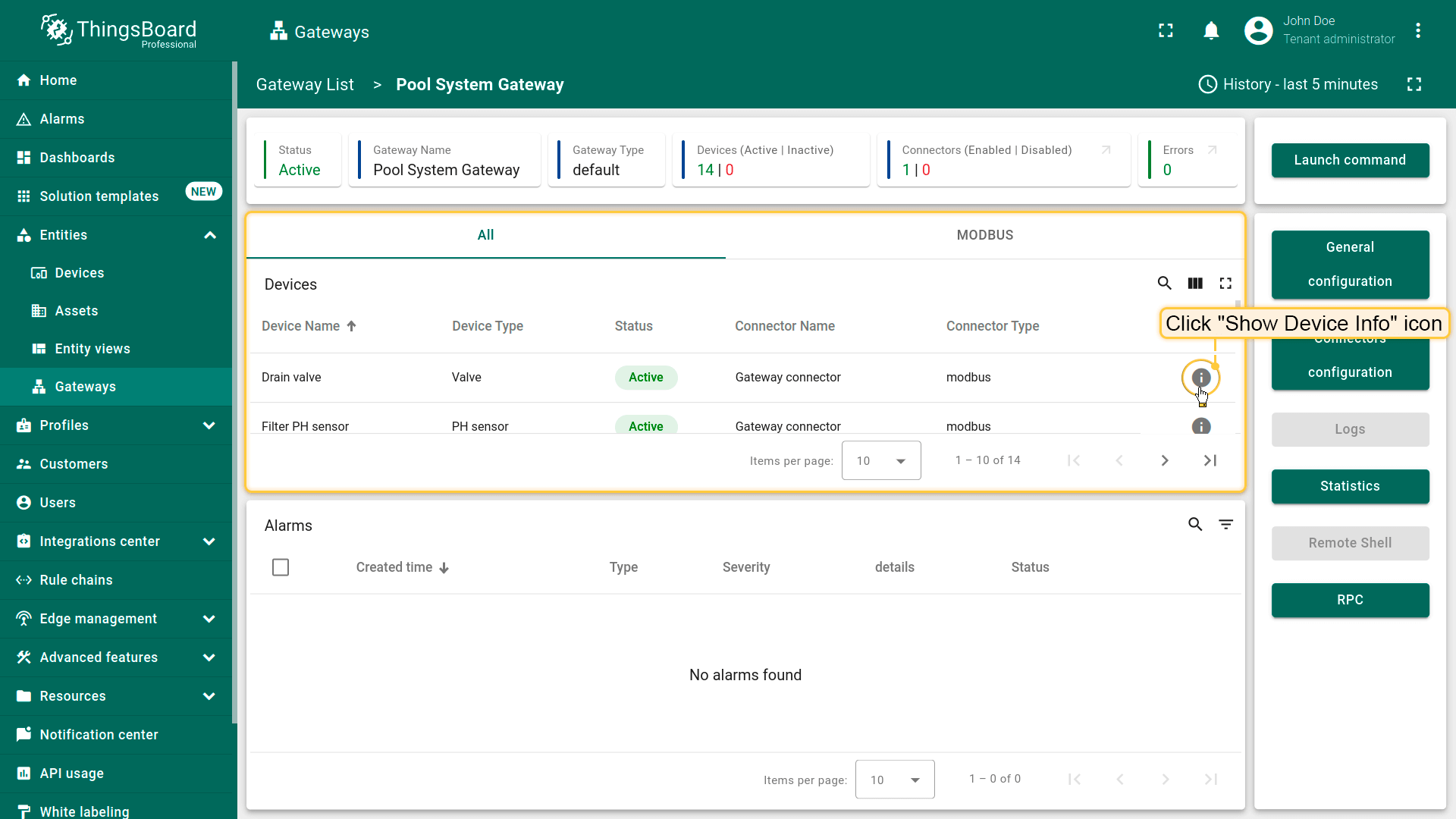The image size is (1456, 819).
Task: Open the Alarms filter icon
Action: [x=1225, y=525]
